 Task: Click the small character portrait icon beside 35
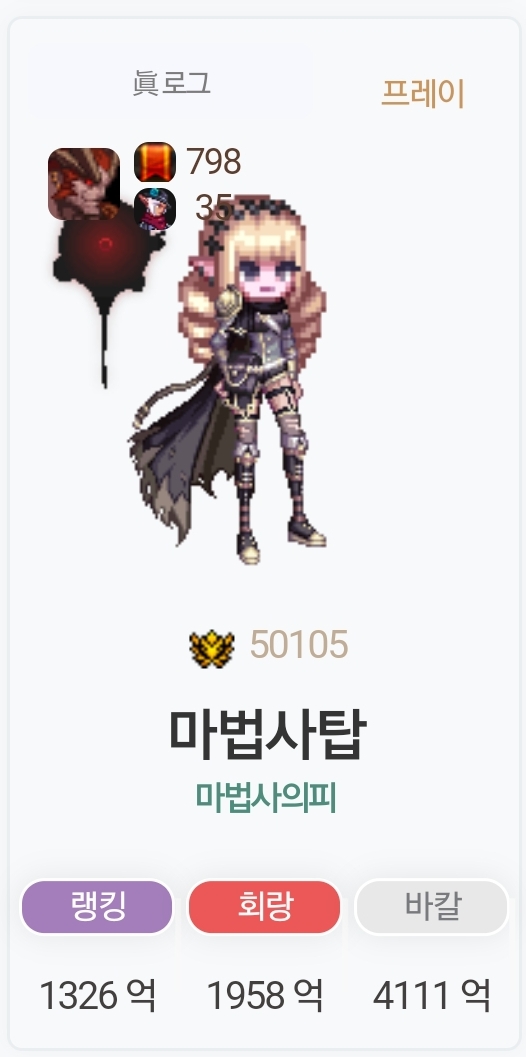pyautogui.click(x=155, y=210)
